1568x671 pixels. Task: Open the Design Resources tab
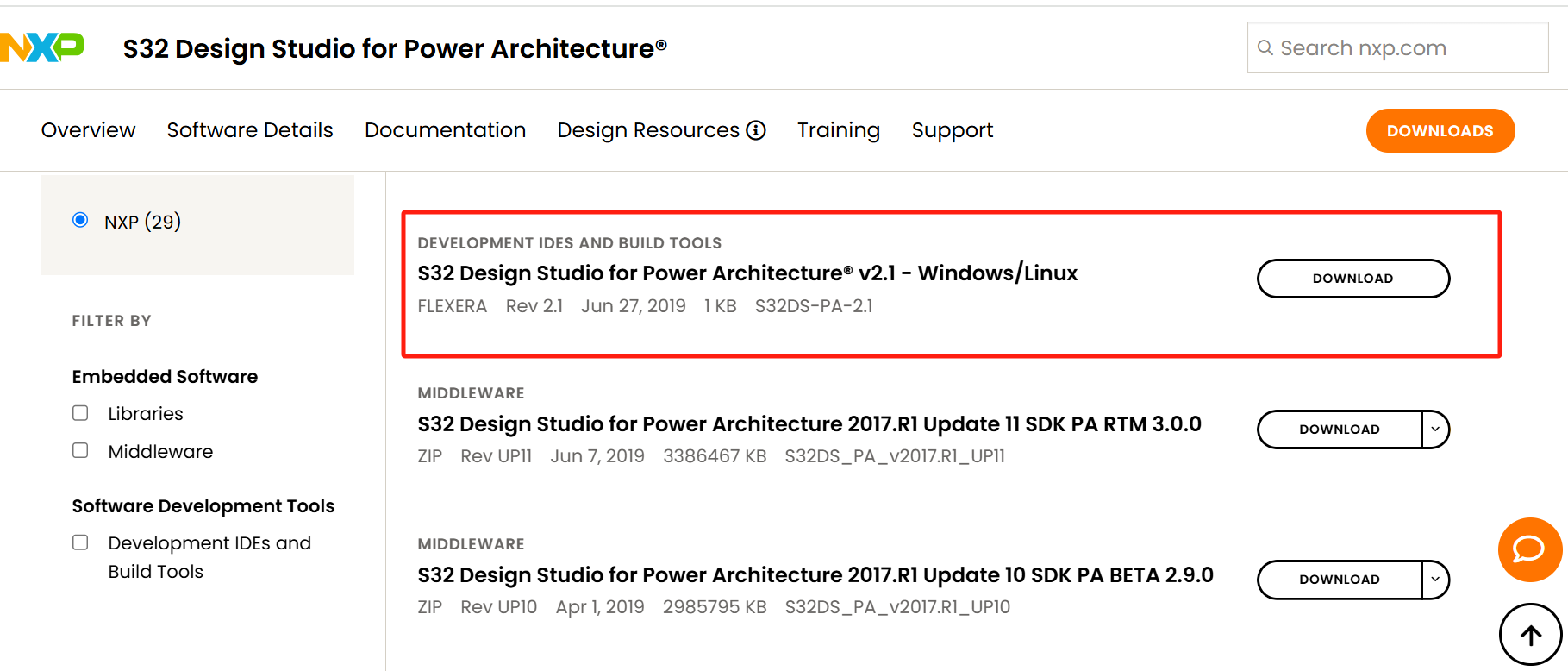648,130
